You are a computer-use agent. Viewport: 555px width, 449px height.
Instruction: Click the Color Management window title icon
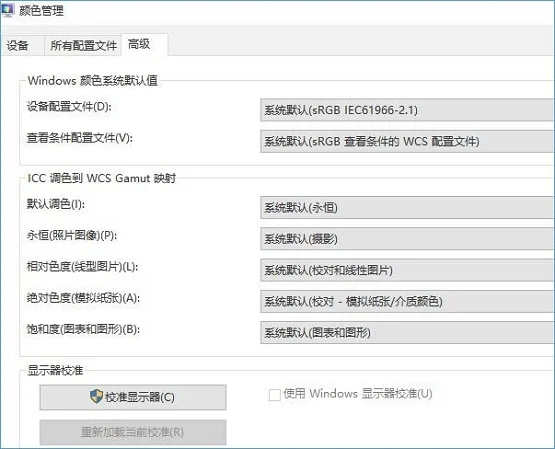[x=8, y=10]
